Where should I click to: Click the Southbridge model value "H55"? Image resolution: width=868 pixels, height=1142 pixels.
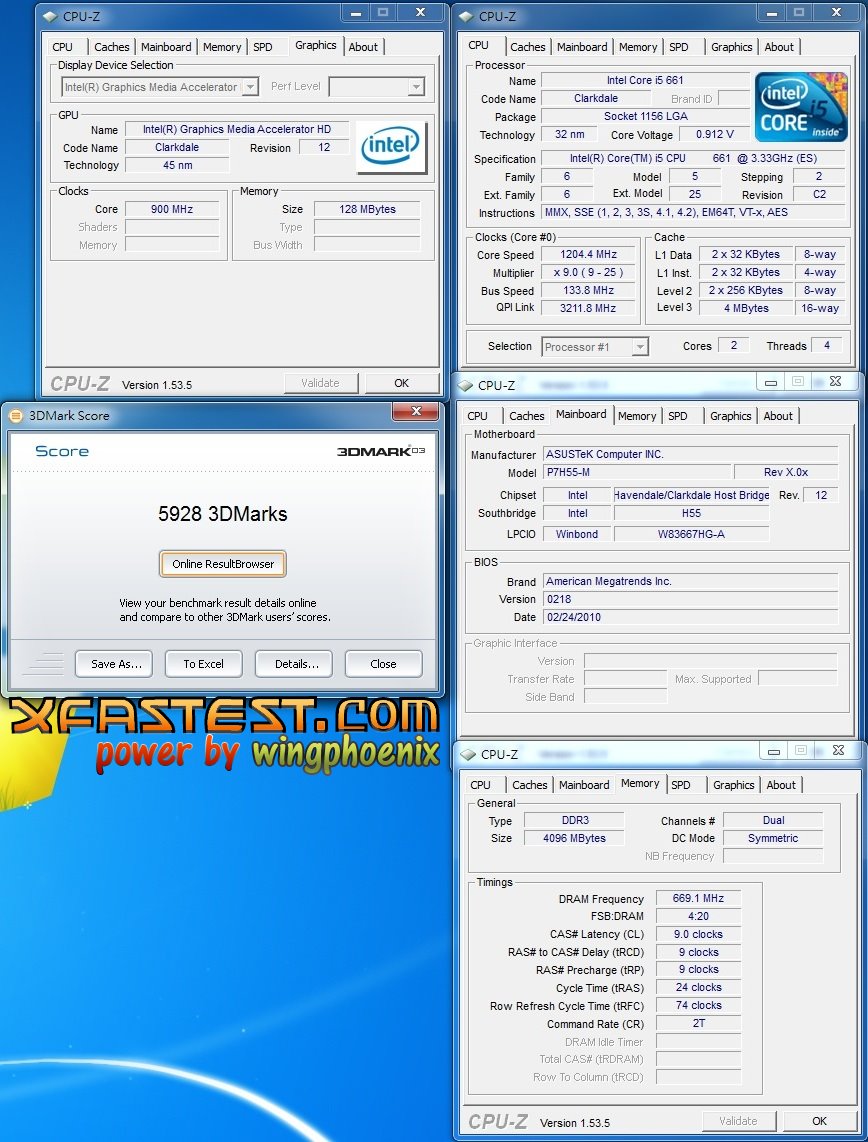[x=692, y=513]
